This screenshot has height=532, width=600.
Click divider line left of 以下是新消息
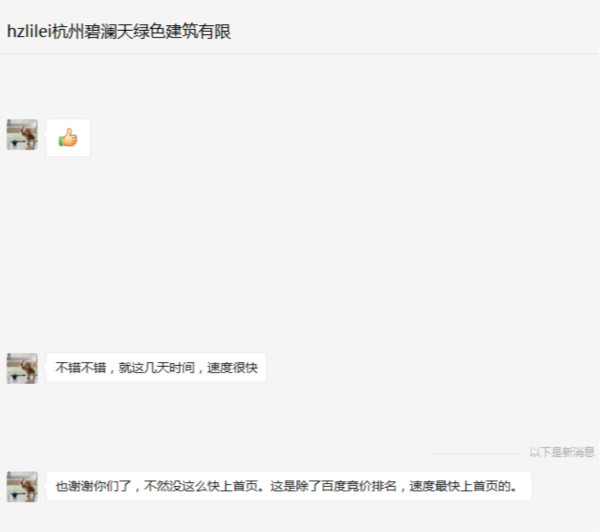coord(475,453)
